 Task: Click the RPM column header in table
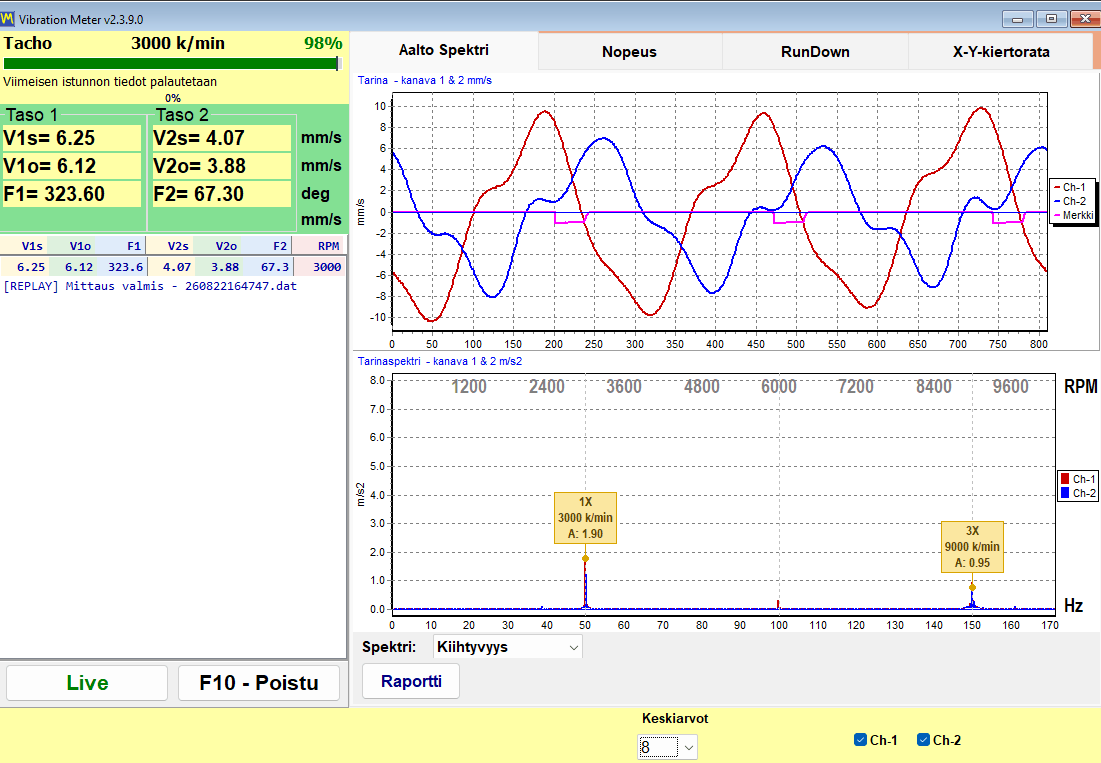pos(319,246)
